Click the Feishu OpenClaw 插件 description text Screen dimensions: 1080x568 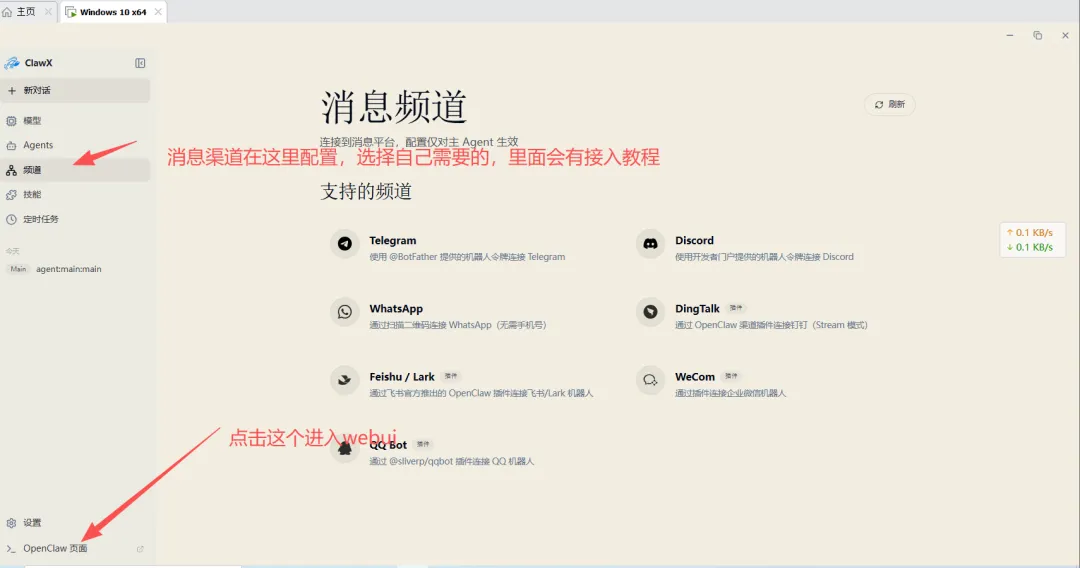[x=481, y=393]
